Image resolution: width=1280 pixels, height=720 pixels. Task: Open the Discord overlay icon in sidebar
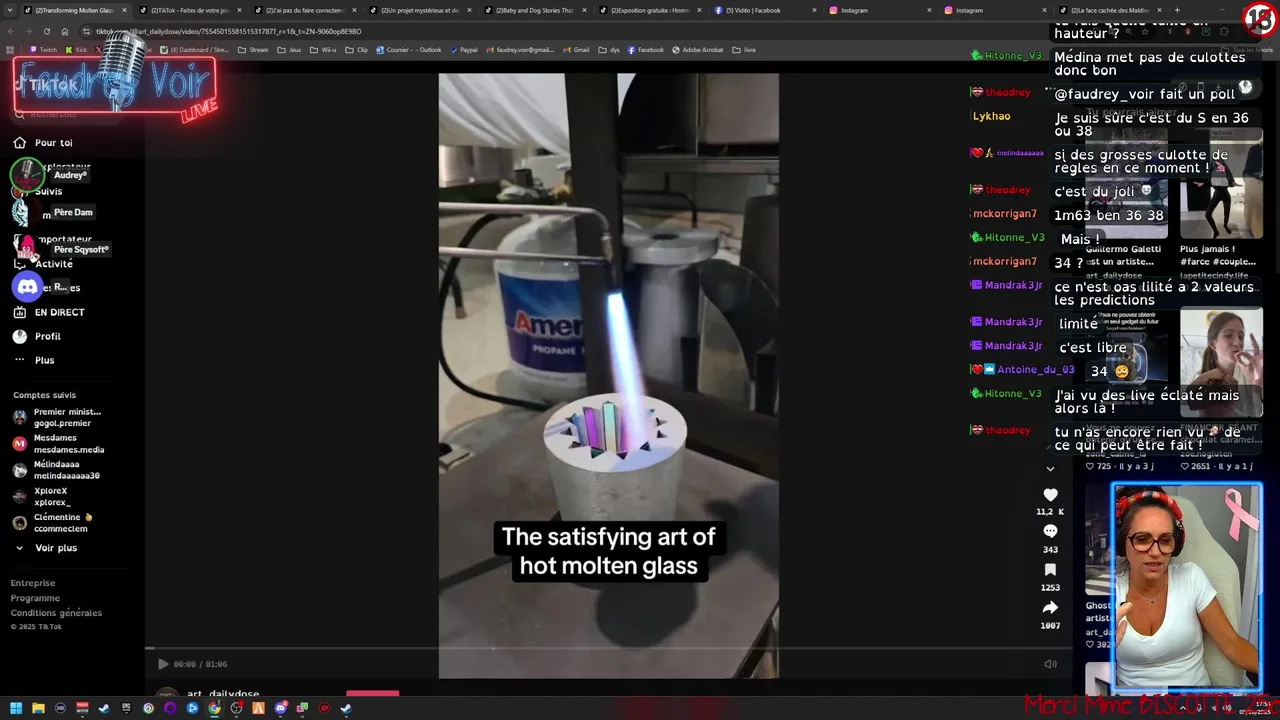[x=28, y=287]
